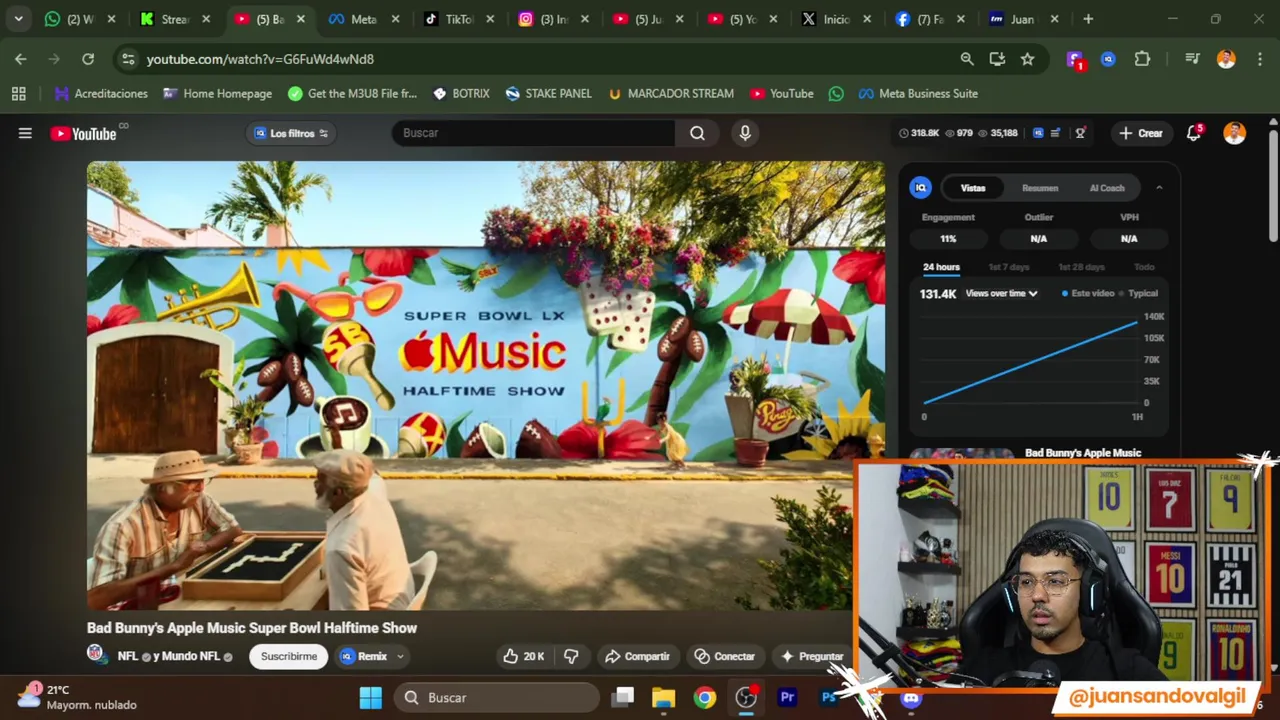The height and width of the screenshot is (720, 1280).
Task: Click the blue vidIQ logo in header stats bar
Action: pyautogui.click(x=1038, y=133)
